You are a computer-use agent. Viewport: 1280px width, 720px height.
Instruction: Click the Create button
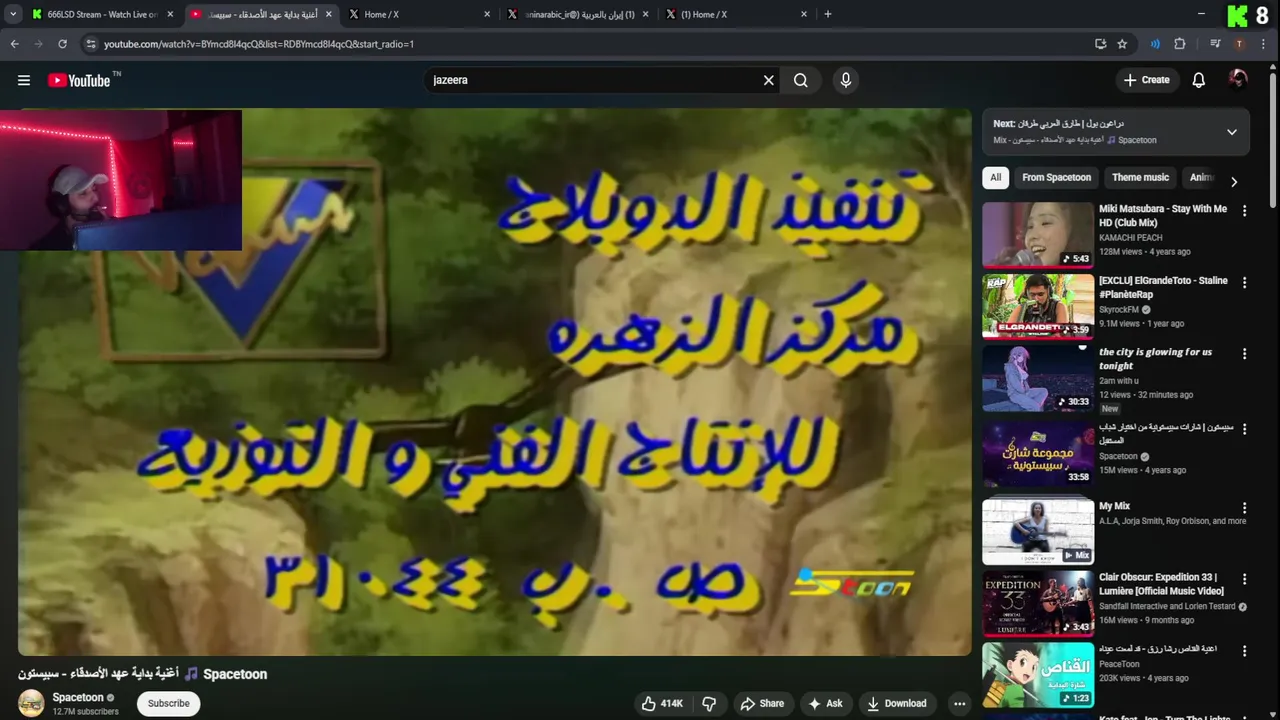point(1146,80)
